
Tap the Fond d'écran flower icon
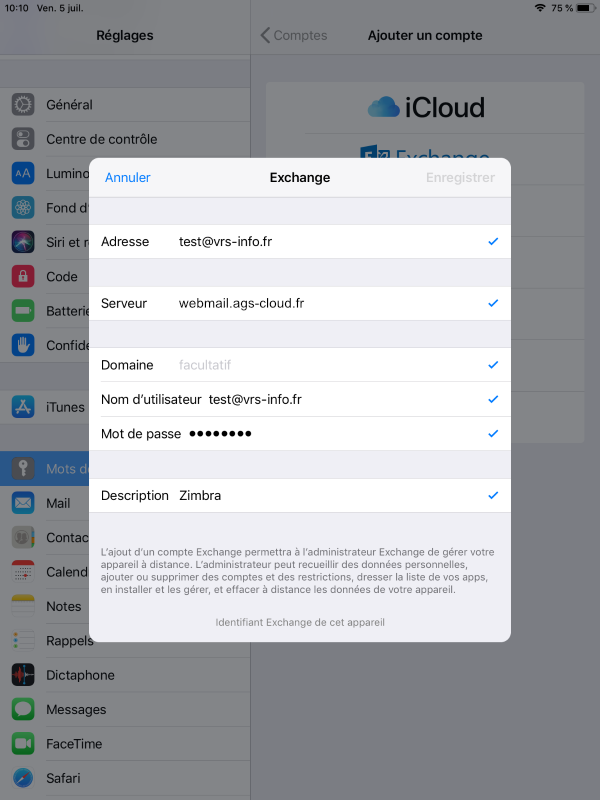[x=23, y=208]
